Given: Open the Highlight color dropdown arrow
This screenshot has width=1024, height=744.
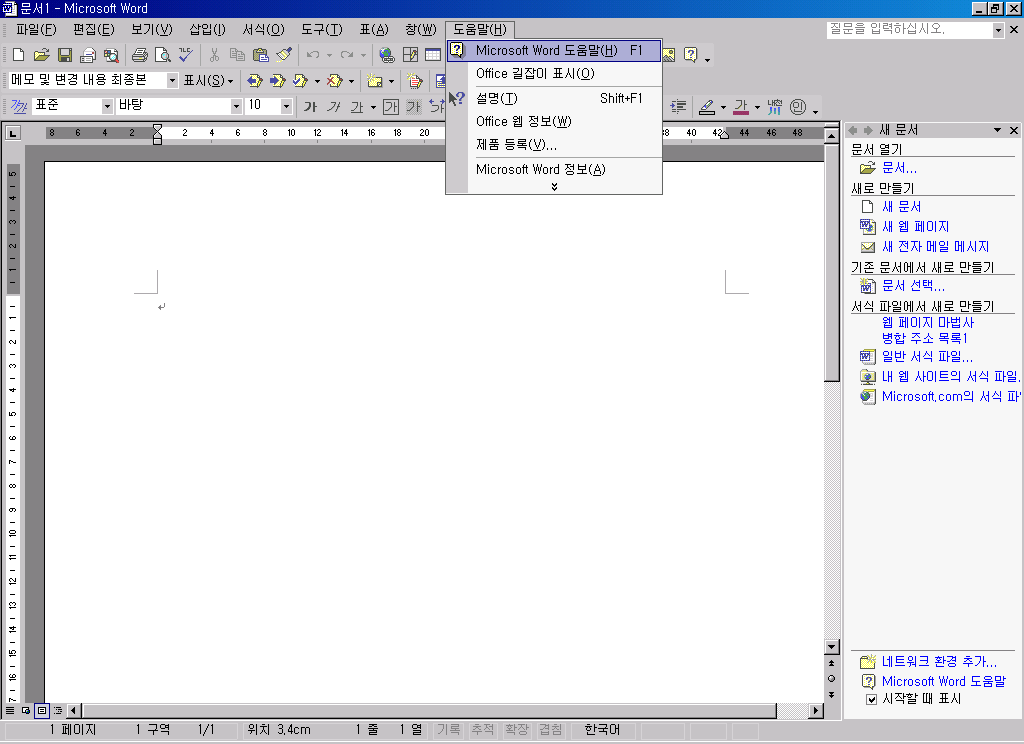Looking at the screenshot, I should [x=723, y=107].
